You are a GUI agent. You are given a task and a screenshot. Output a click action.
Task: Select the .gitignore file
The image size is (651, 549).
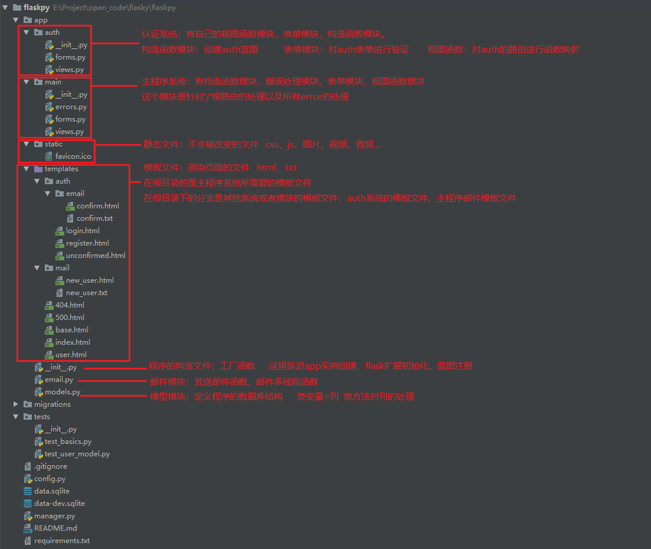(x=50, y=466)
